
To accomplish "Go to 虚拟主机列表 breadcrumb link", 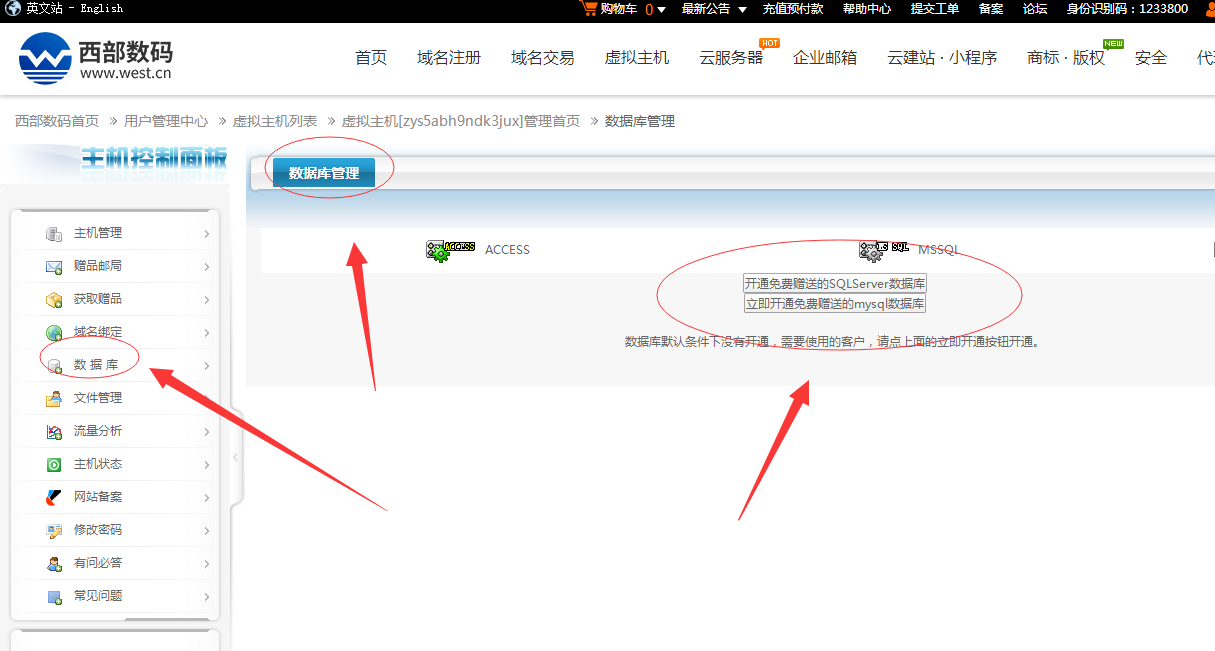I will [x=275, y=121].
